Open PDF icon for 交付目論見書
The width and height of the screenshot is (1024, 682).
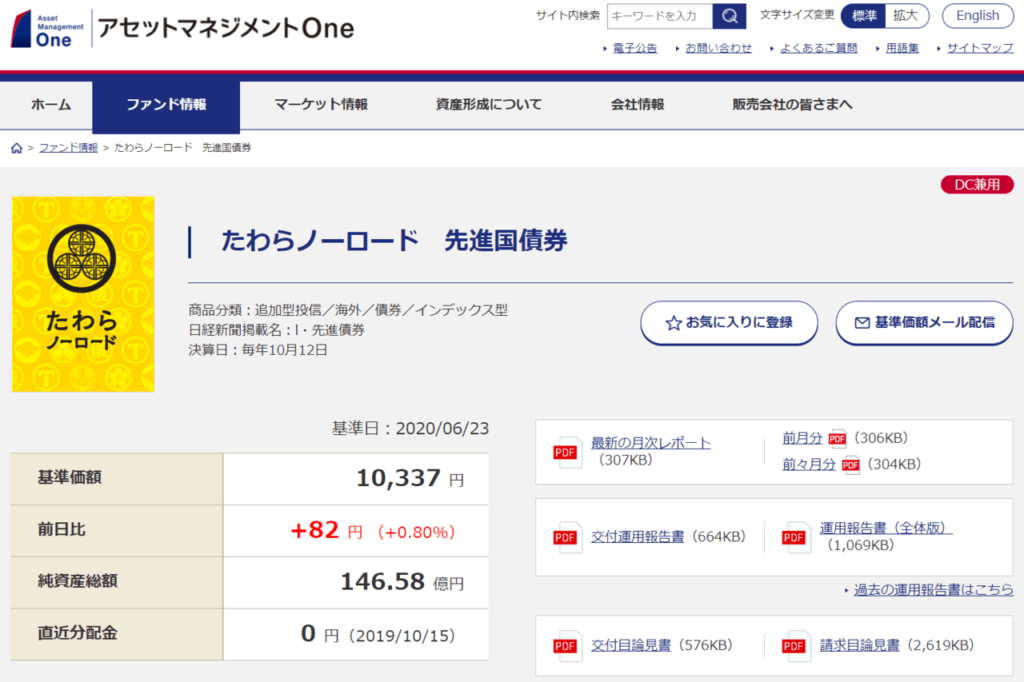coord(568,646)
